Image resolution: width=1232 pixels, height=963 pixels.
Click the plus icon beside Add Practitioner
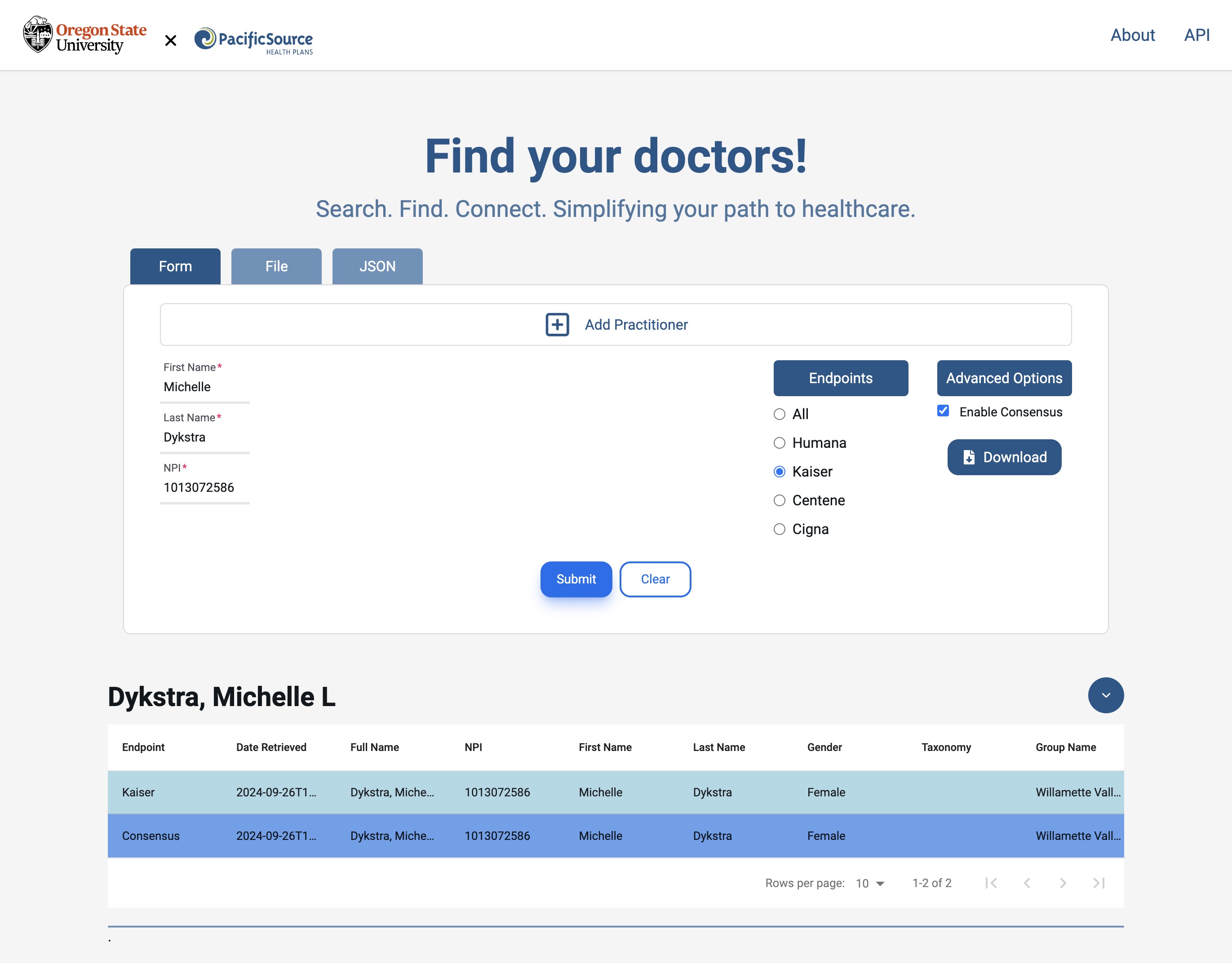pyautogui.click(x=557, y=325)
